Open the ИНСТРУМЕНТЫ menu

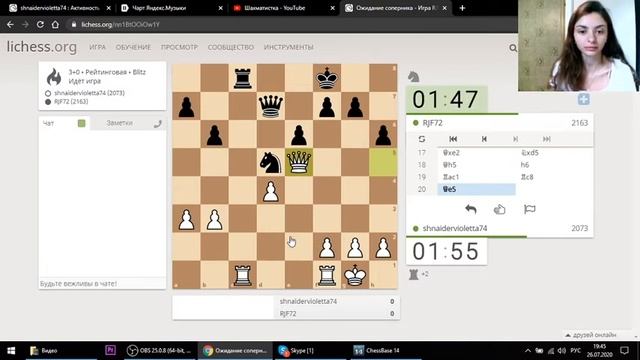point(289,47)
